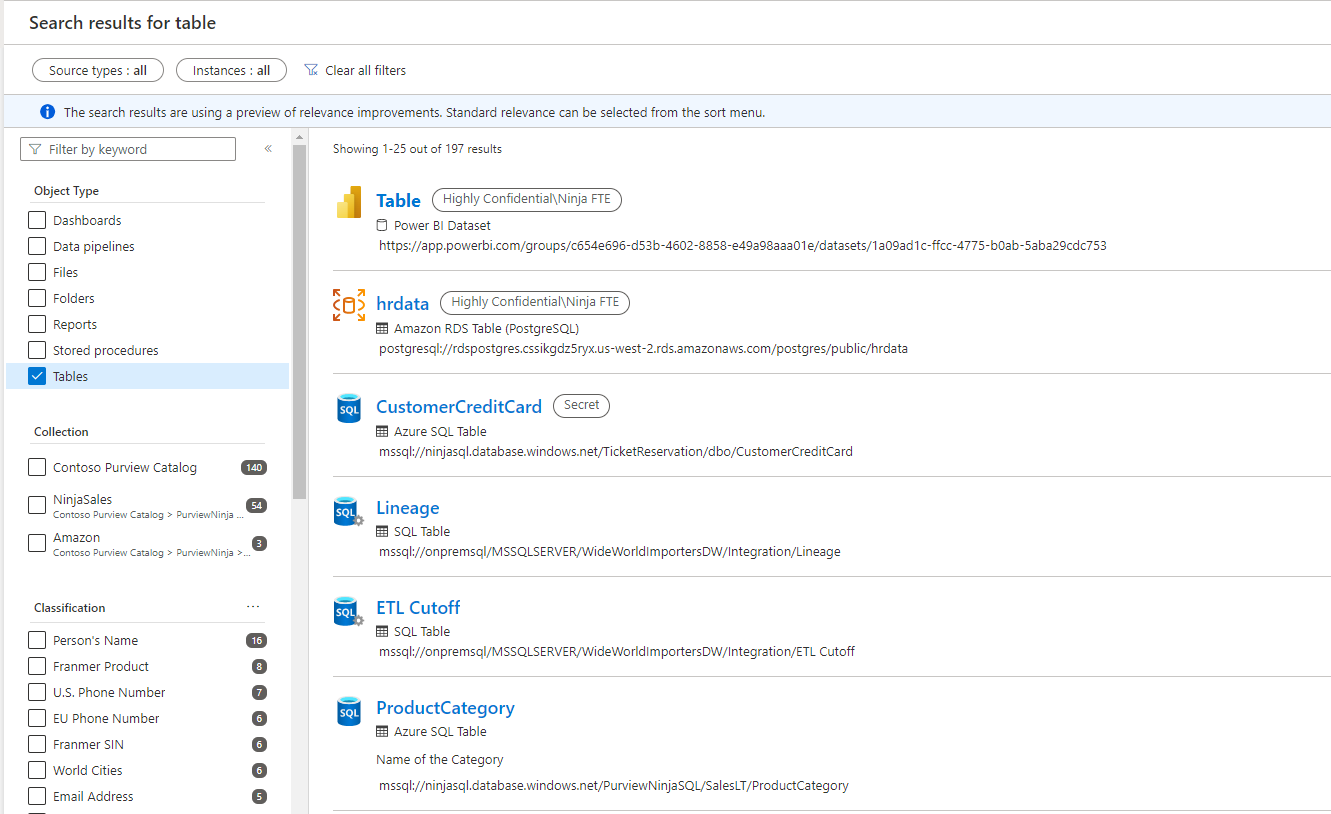Open the Classification more options ellipsis

pyautogui.click(x=253, y=607)
